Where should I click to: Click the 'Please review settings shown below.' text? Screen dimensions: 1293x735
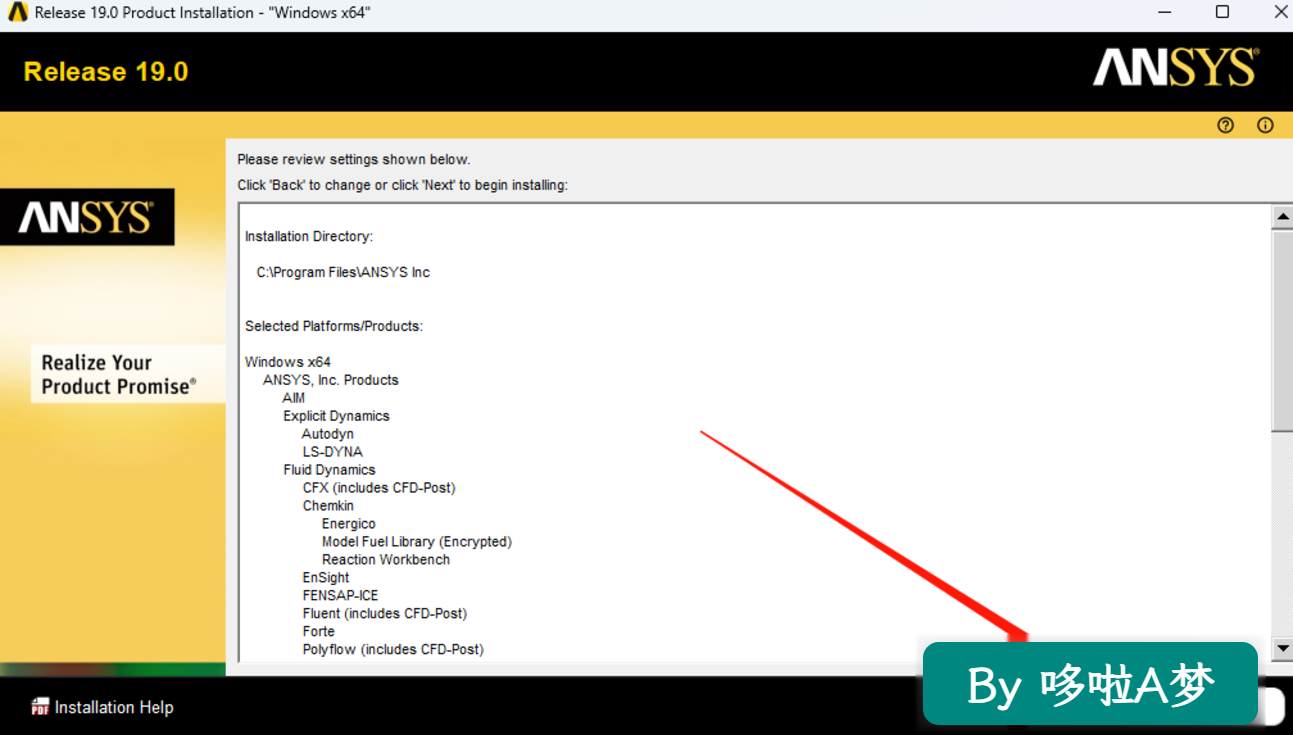(354, 159)
